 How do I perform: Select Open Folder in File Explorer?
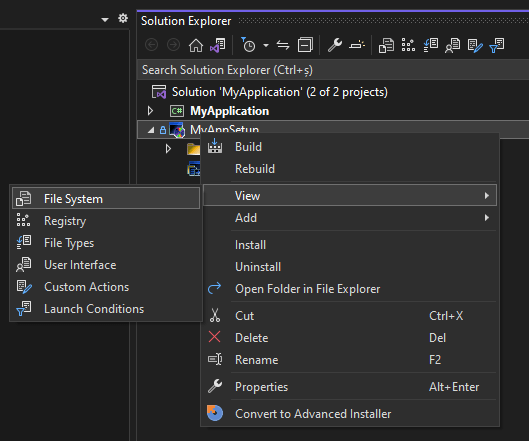tap(350, 289)
